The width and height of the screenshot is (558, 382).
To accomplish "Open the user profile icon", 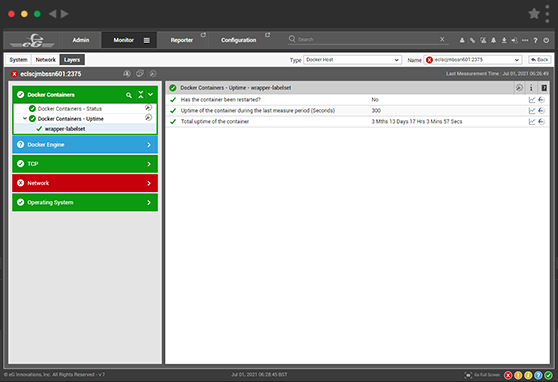I will click(x=462, y=40).
